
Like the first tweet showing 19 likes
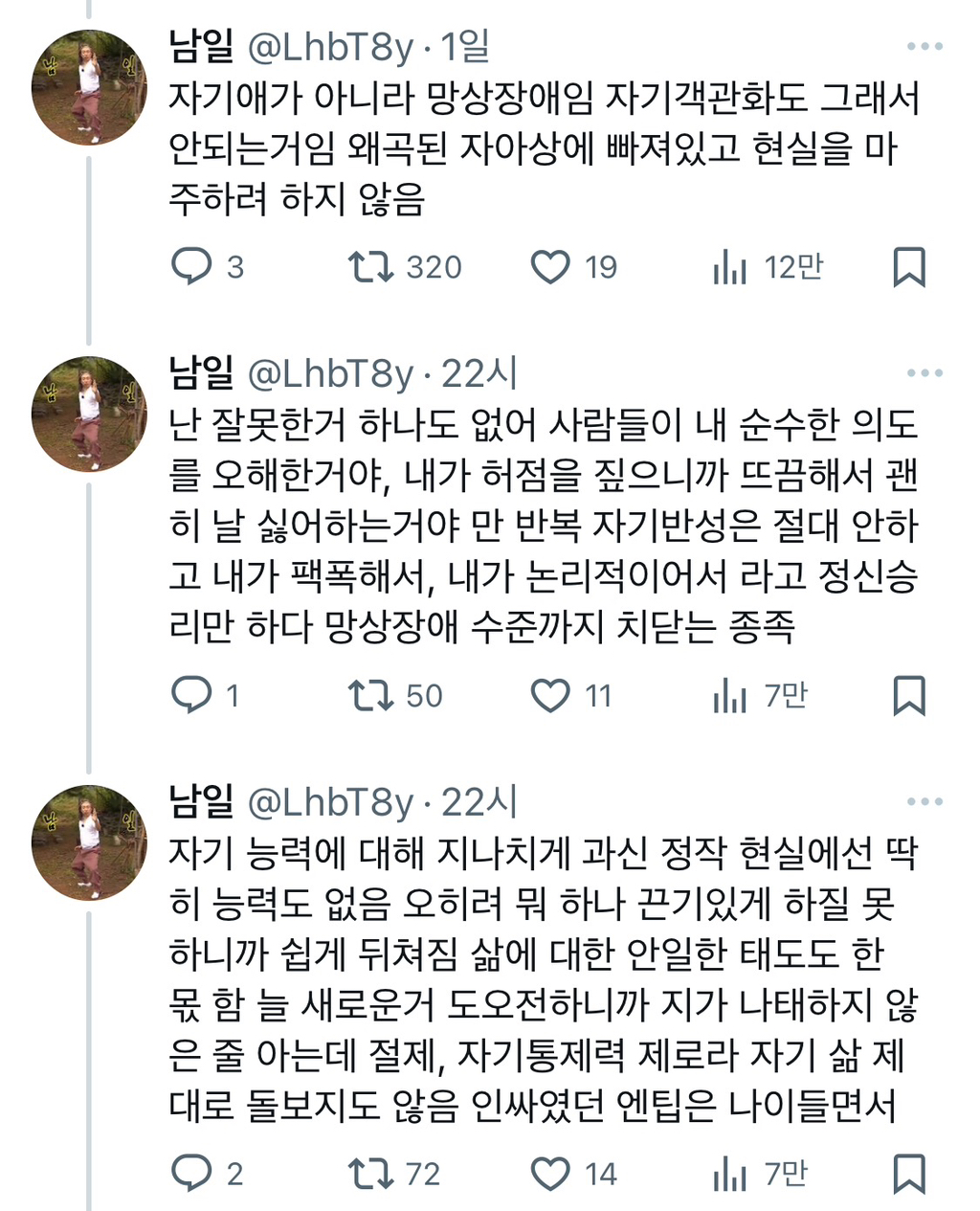point(550,267)
